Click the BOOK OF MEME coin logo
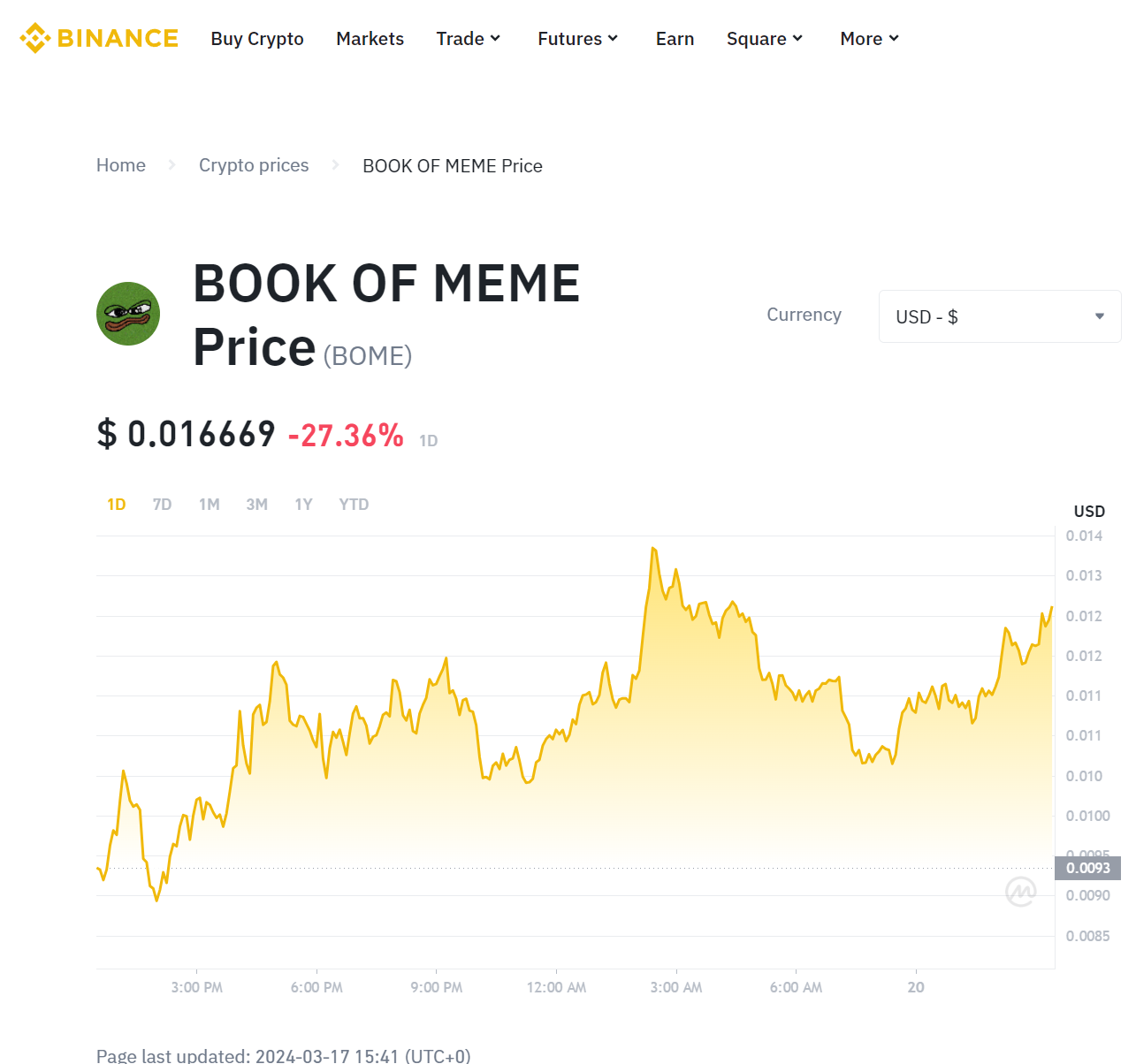The width and height of the screenshot is (1136, 1064). (x=127, y=314)
